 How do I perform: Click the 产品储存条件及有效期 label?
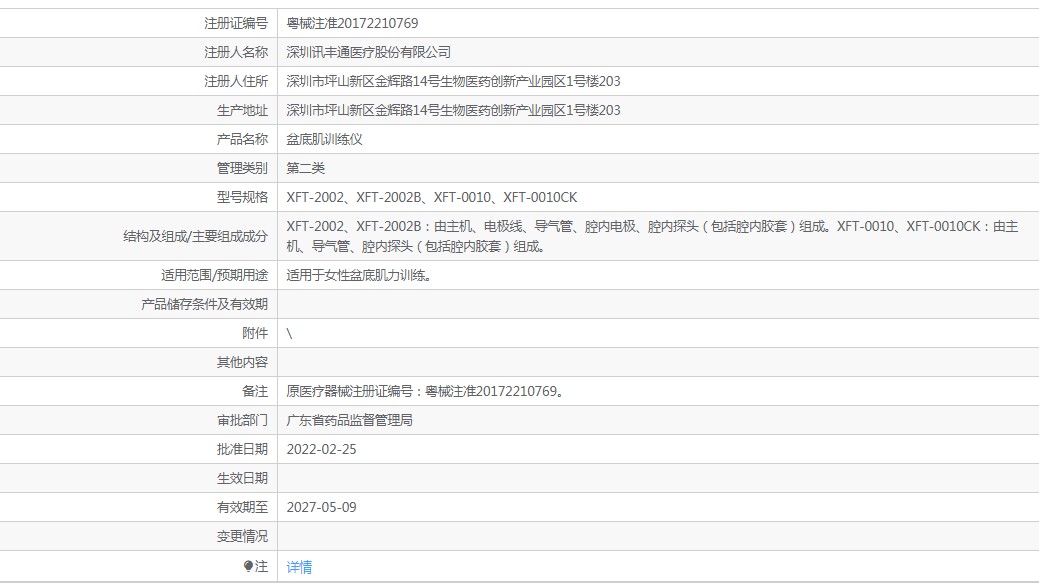[204, 304]
